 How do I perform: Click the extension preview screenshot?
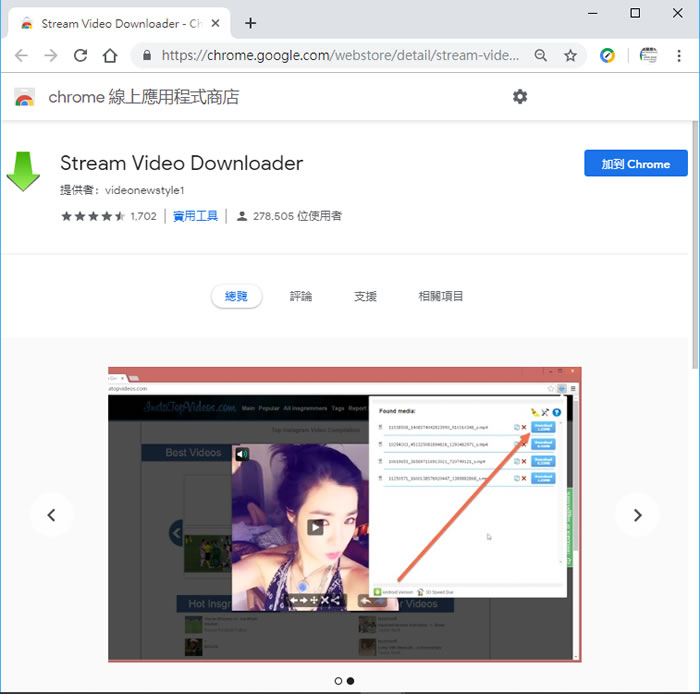[x=345, y=514]
